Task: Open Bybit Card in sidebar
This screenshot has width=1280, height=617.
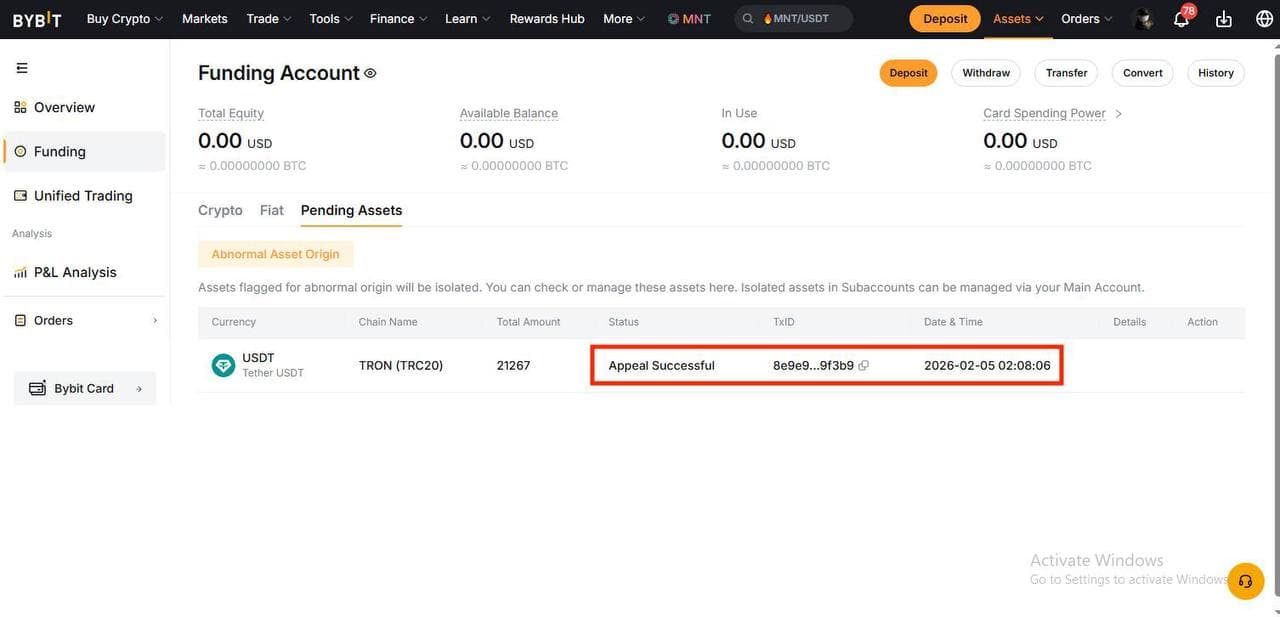Action: tap(85, 388)
